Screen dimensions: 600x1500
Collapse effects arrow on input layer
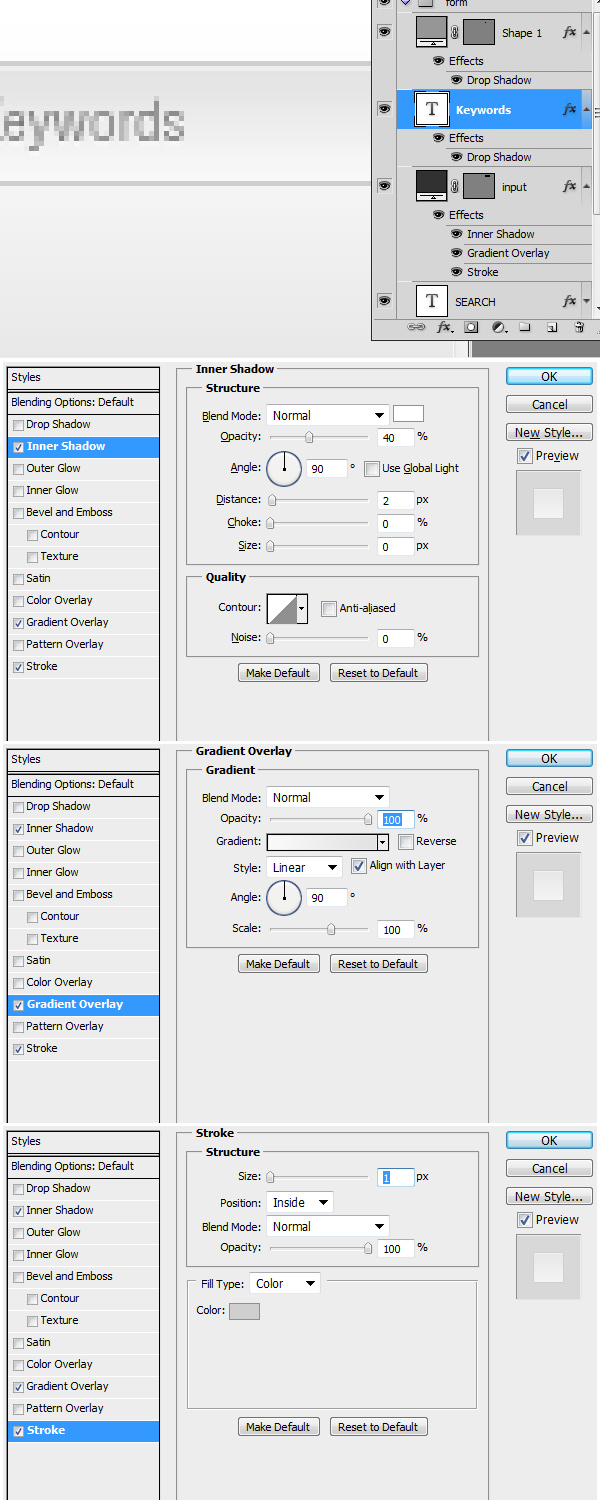pyautogui.click(x=586, y=186)
